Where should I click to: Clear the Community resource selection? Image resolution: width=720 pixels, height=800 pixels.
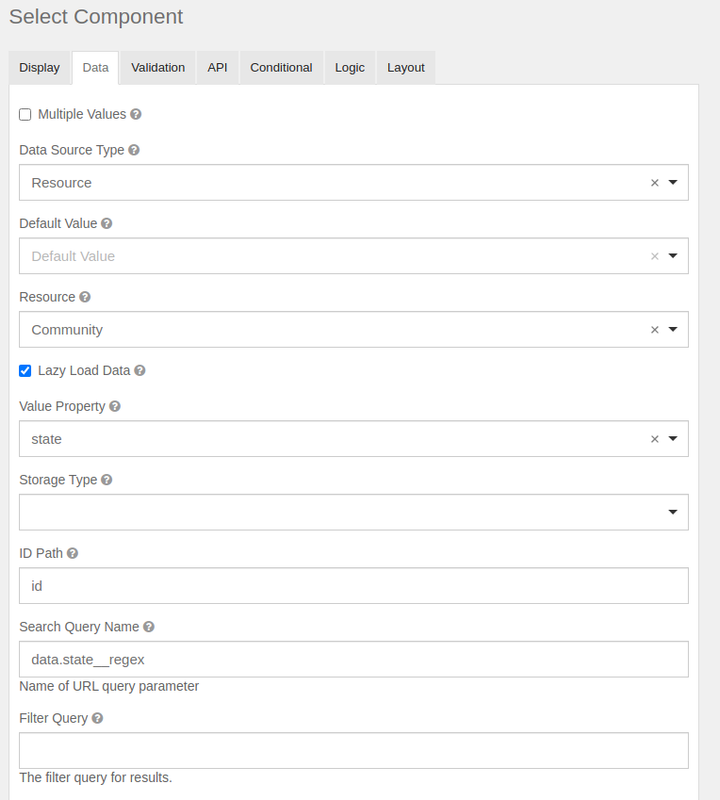click(x=655, y=330)
